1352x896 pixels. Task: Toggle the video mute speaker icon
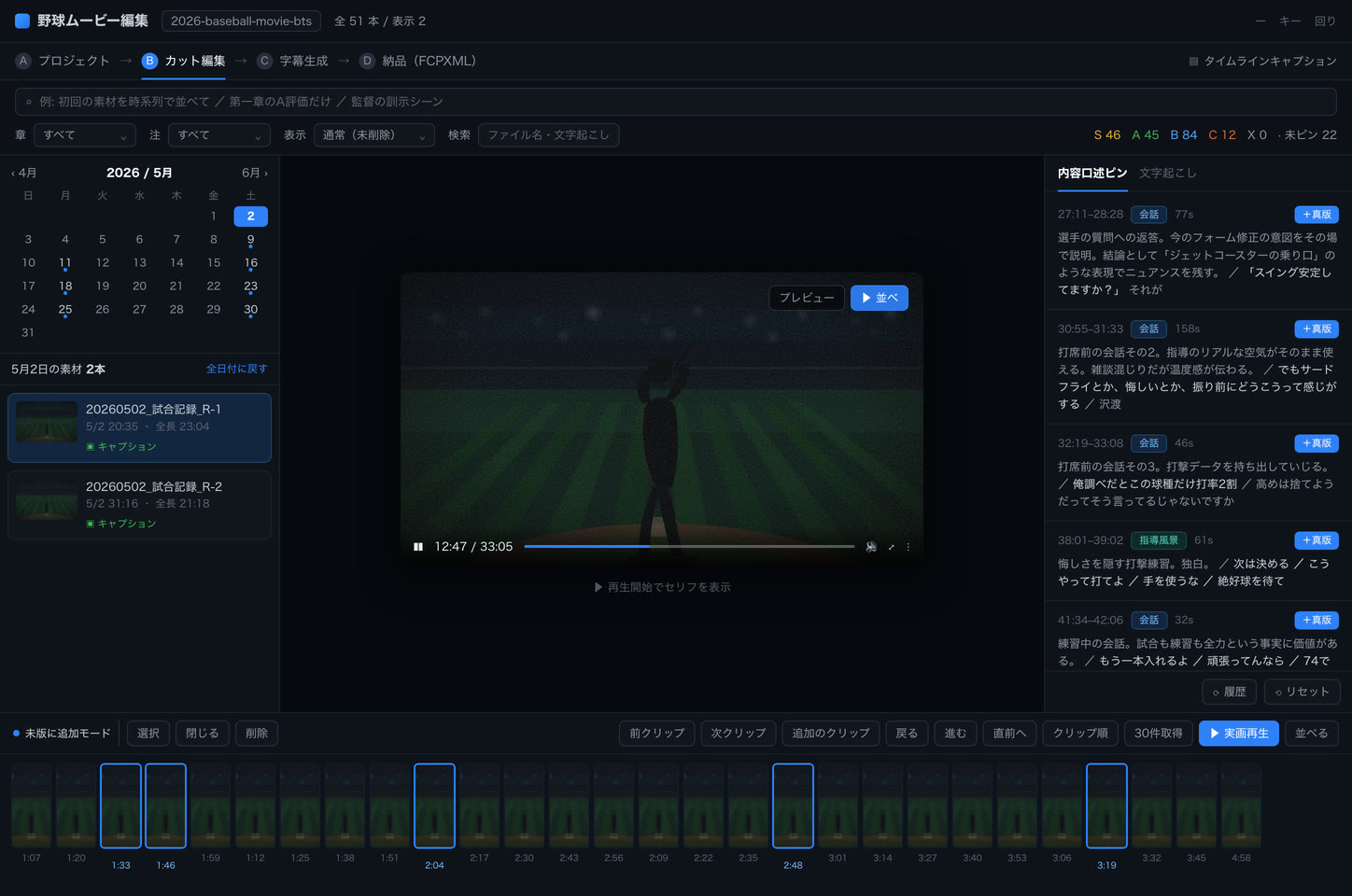tap(871, 547)
